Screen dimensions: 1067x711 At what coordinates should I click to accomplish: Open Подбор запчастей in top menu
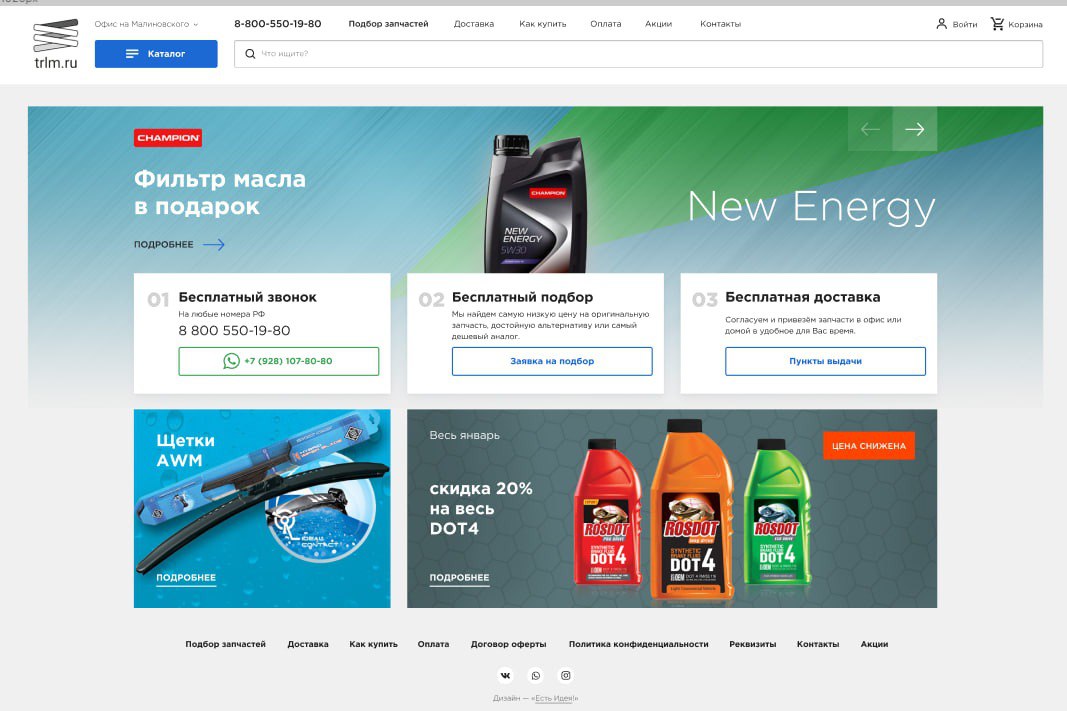pyautogui.click(x=389, y=24)
